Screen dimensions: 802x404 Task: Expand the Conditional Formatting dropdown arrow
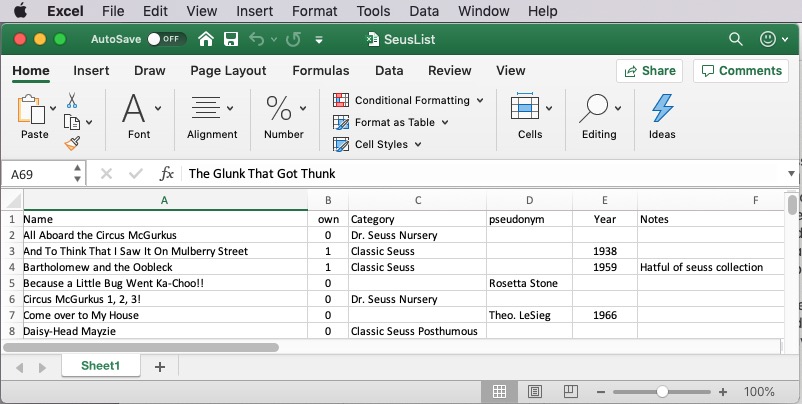pyautogui.click(x=480, y=100)
